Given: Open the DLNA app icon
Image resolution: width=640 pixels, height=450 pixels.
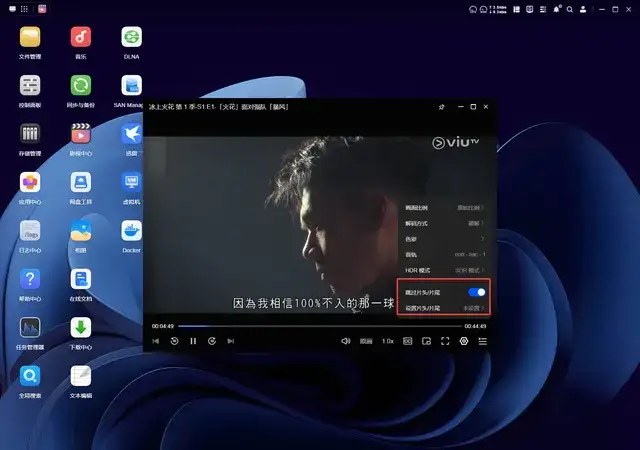Looking at the screenshot, I should tap(131, 37).
